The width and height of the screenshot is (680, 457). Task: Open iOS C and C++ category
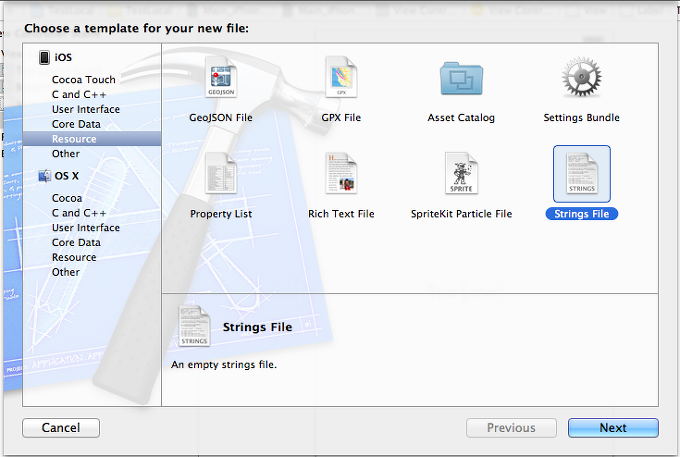(79, 95)
